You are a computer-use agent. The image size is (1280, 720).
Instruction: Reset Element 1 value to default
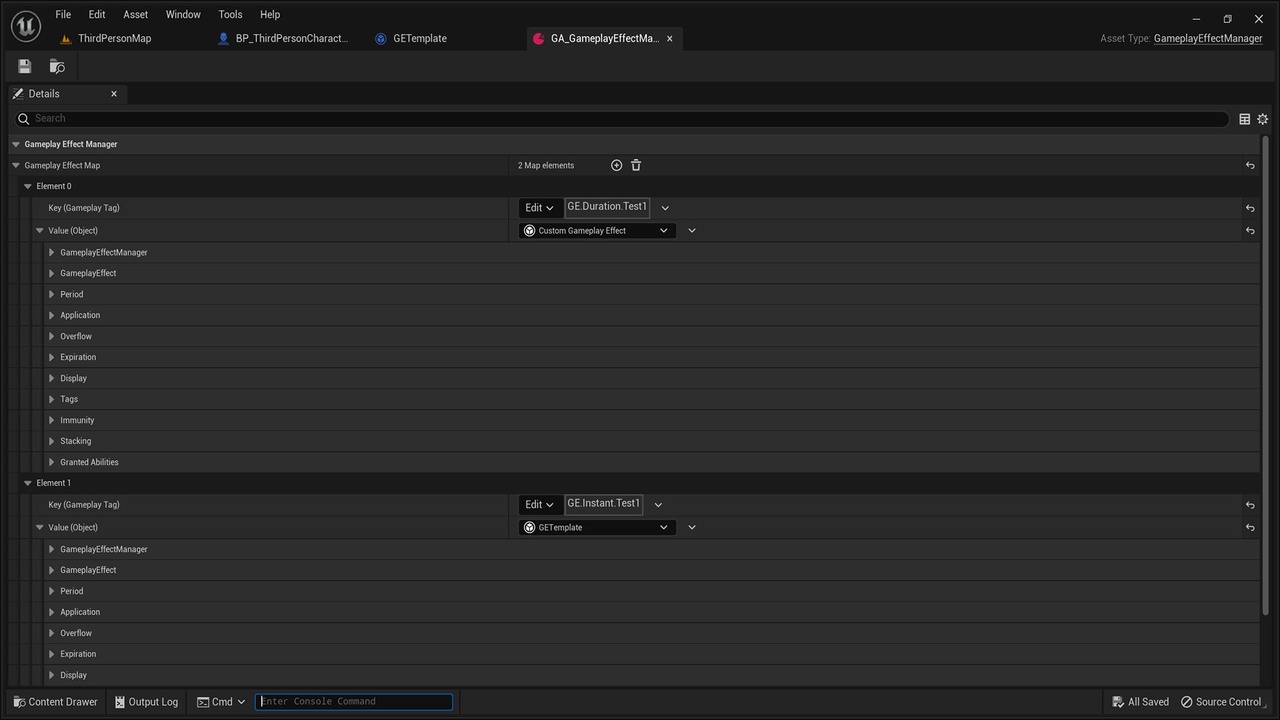coord(1250,527)
